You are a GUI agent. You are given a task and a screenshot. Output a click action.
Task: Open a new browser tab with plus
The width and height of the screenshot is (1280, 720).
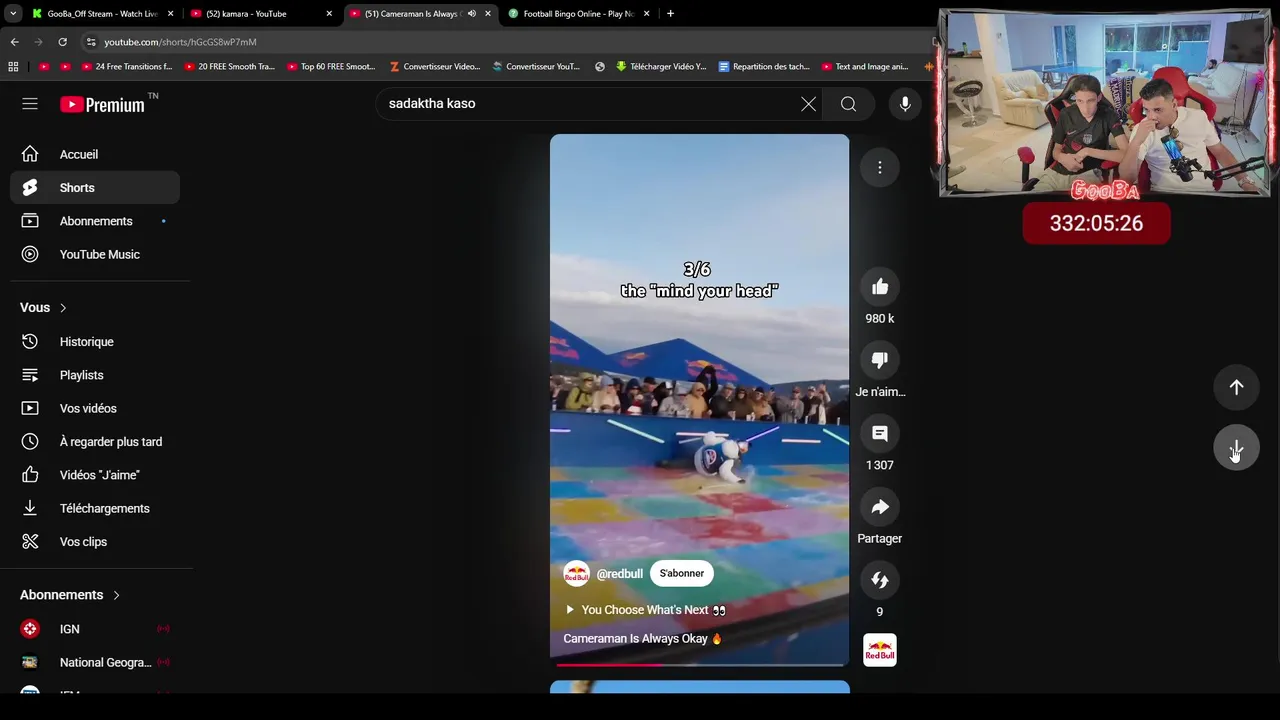[670, 14]
